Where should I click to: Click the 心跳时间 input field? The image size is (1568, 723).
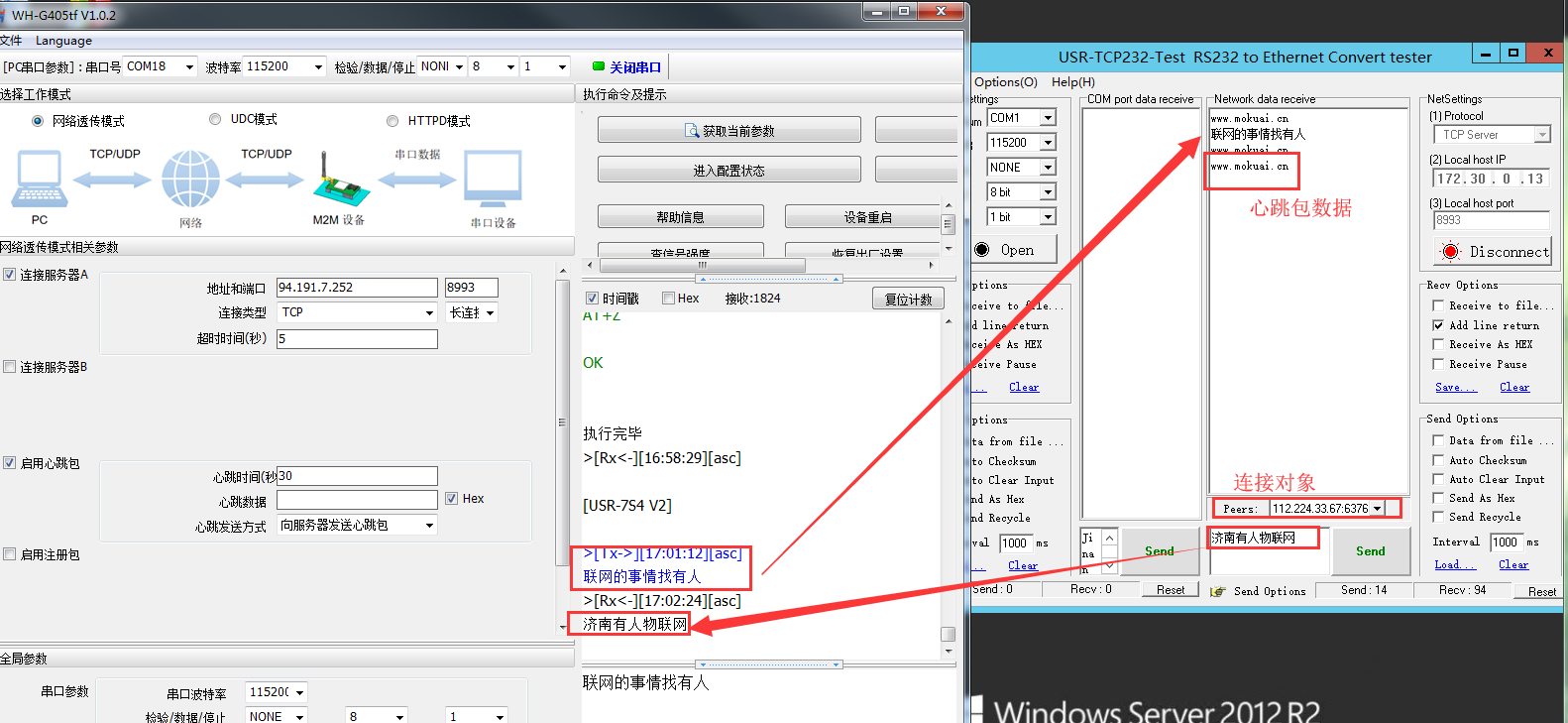point(357,476)
